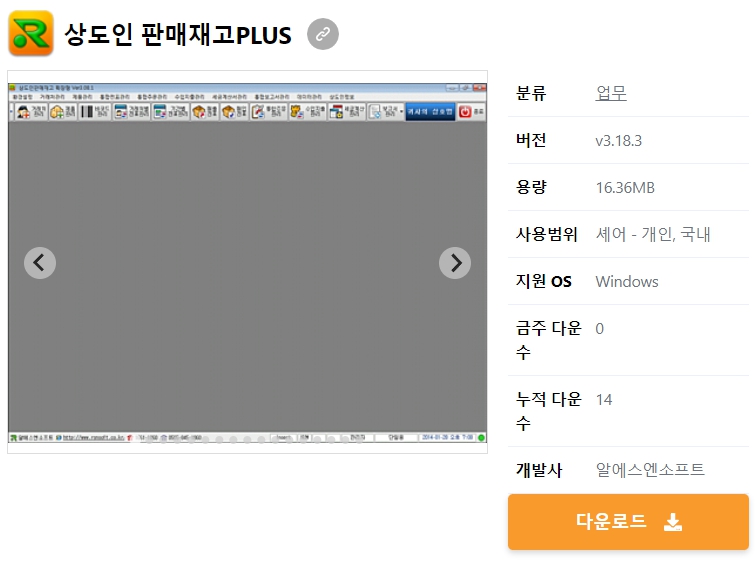Click the file size value 16.36MB
This screenshot has width=755, height=561.
click(x=625, y=187)
